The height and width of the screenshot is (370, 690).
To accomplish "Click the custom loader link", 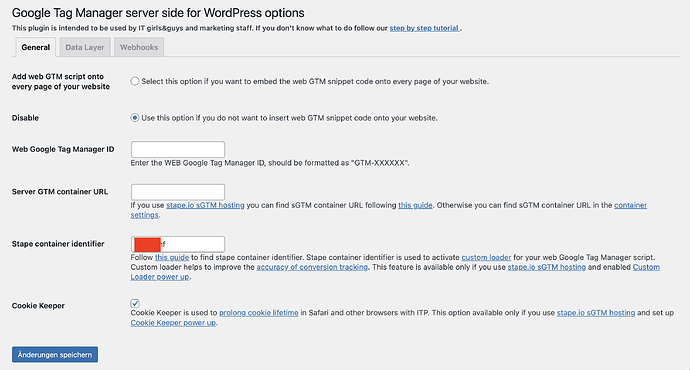I will [486, 257].
